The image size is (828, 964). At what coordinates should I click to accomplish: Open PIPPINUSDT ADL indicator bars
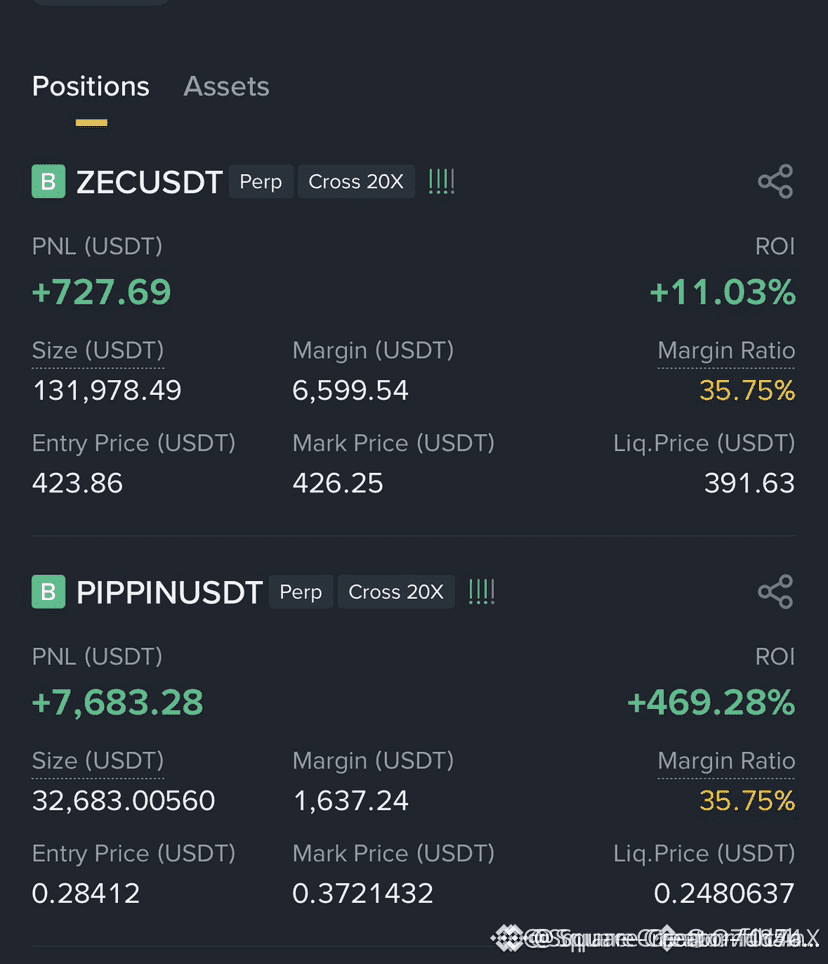(481, 591)
